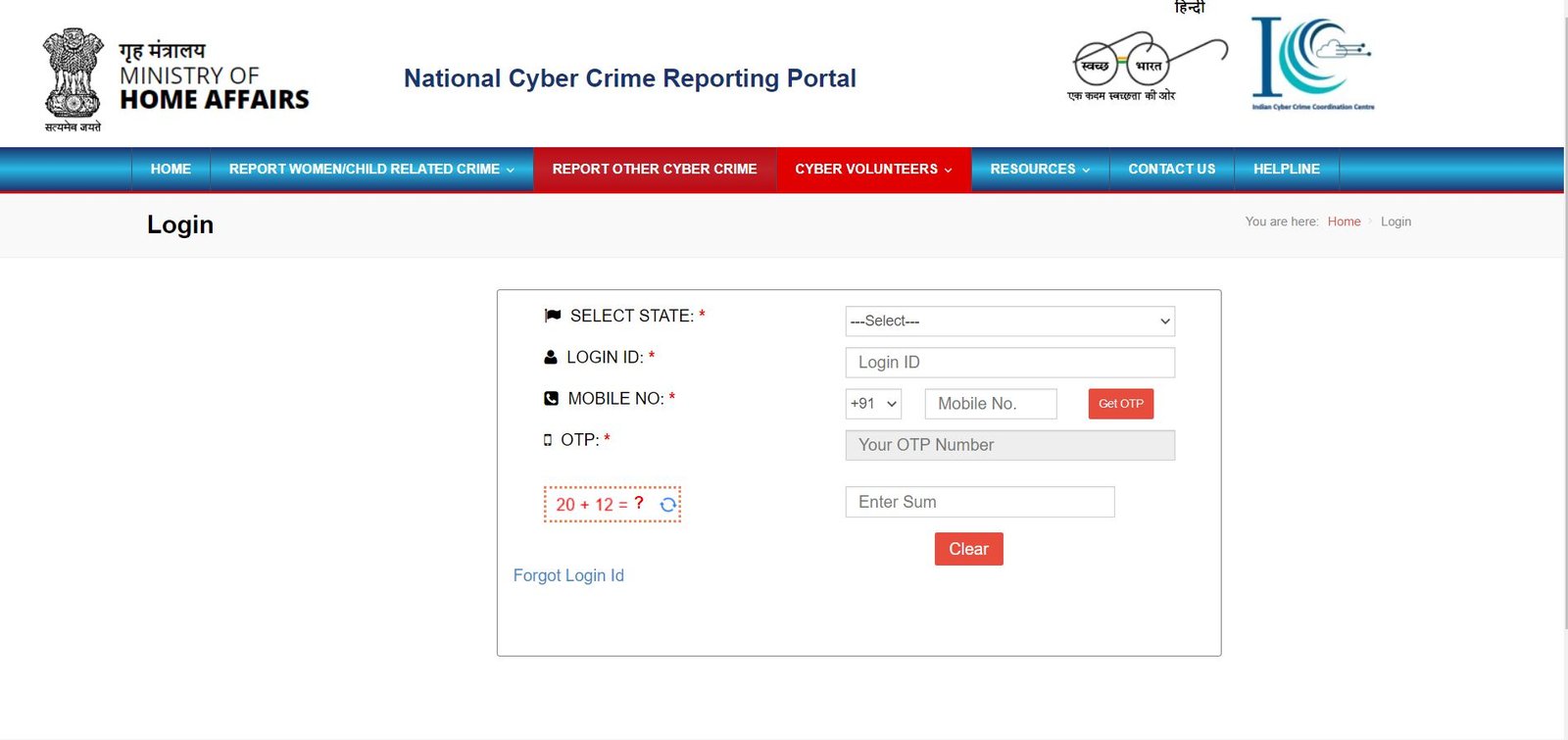The height and width of the screenshot is (740, 1568).
Task: Expand Report Women/Child Related Crime menu
Action: [x=371, y=170]
